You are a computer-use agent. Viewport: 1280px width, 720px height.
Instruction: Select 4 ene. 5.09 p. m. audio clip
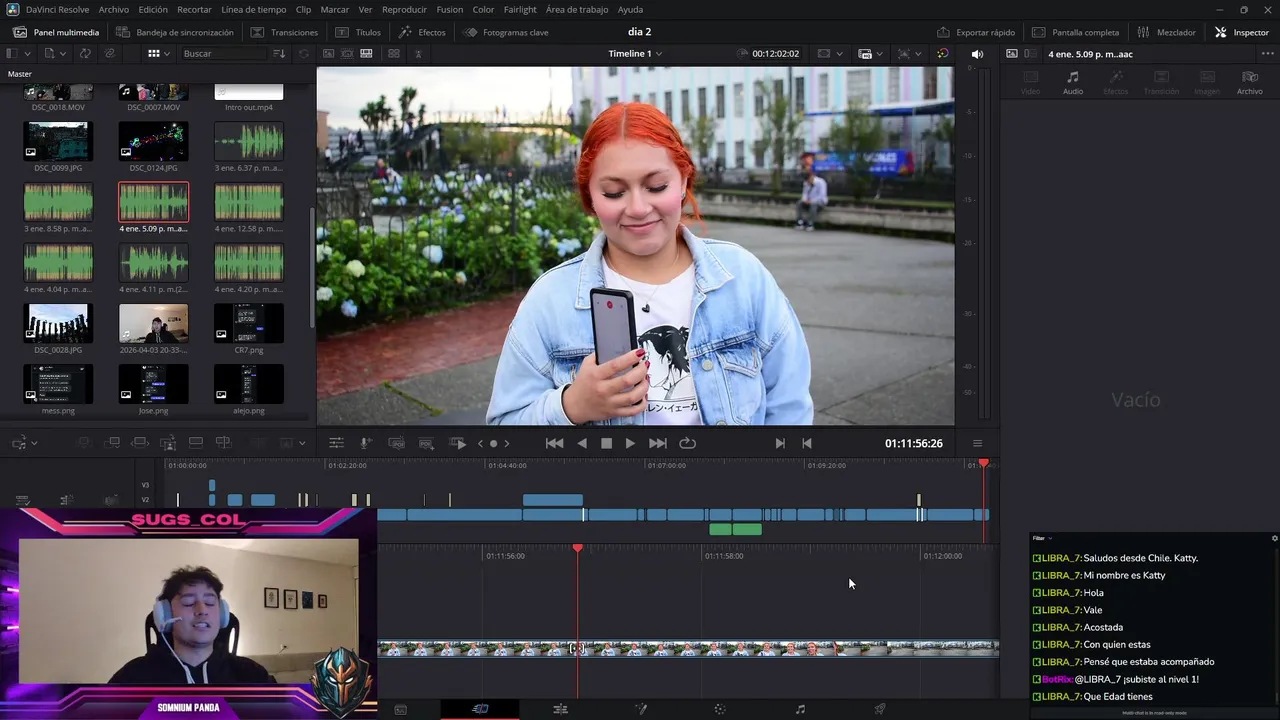click(x=153, y=202)
